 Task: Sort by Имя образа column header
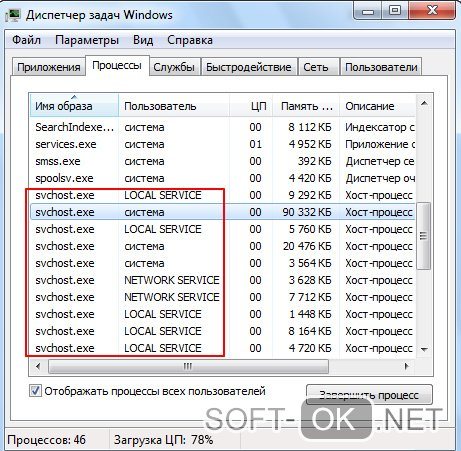[74, 106]
